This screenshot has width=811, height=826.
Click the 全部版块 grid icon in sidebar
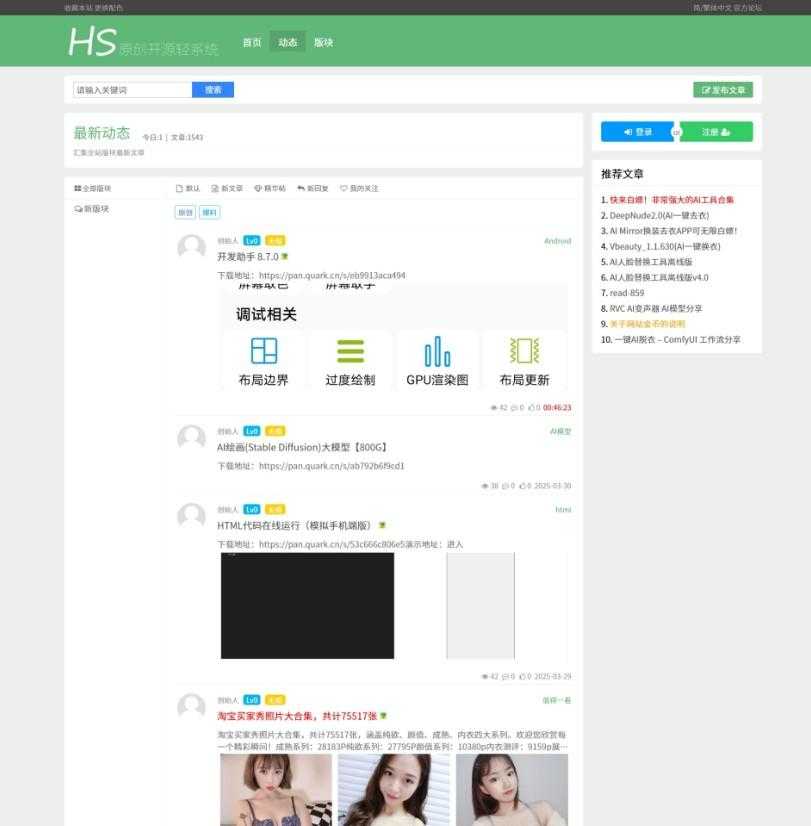point(77,187)
